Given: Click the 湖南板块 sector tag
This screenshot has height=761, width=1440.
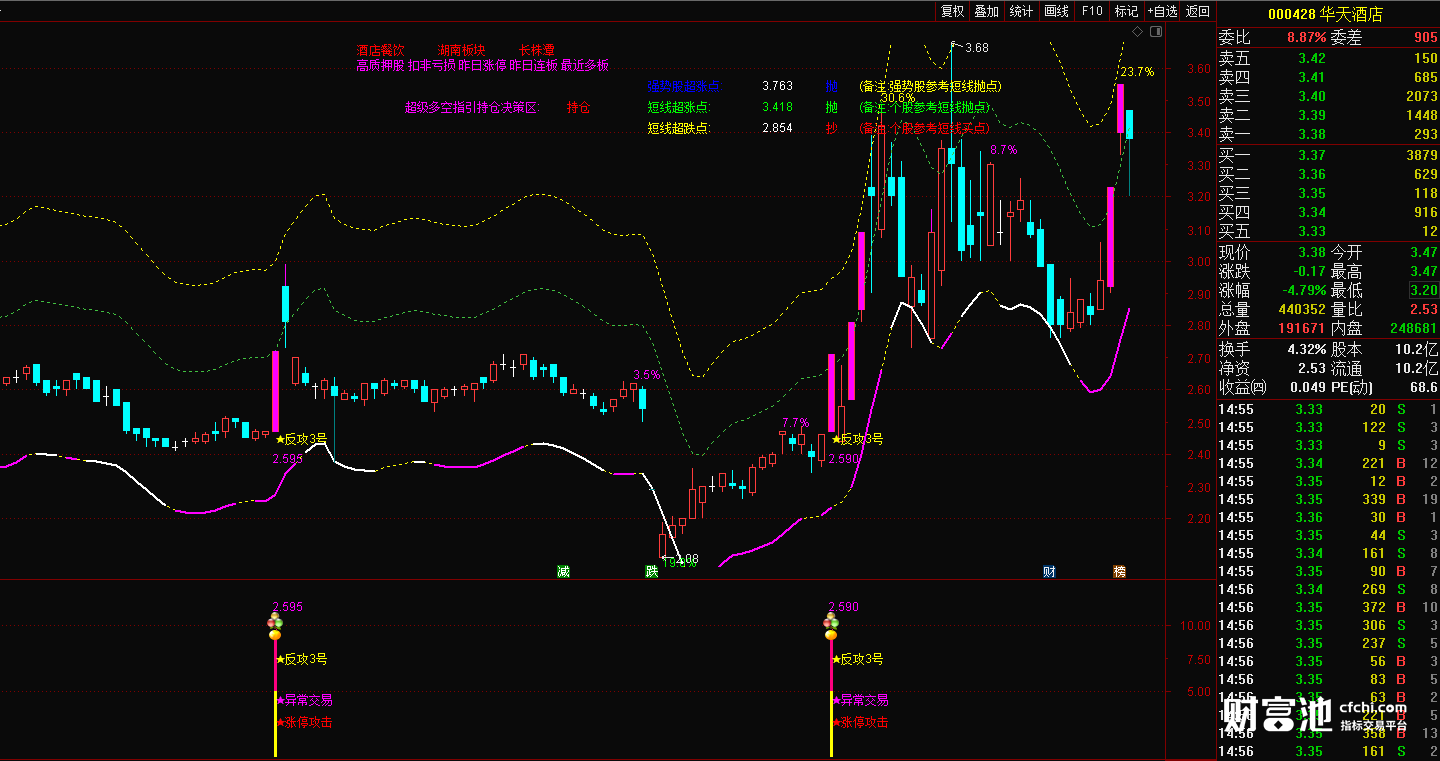Looking at the screenshot, I should 461,50.
